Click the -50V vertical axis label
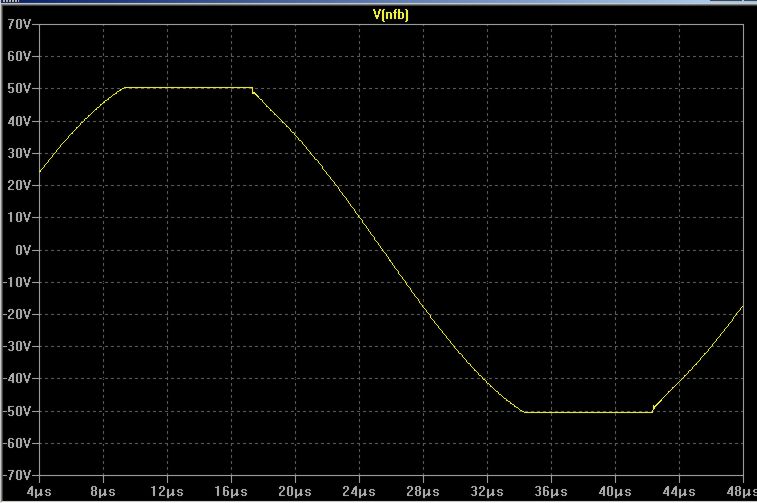Image resolution: width=757 pixels, height=503 pixels. click(x=17, y=411)
